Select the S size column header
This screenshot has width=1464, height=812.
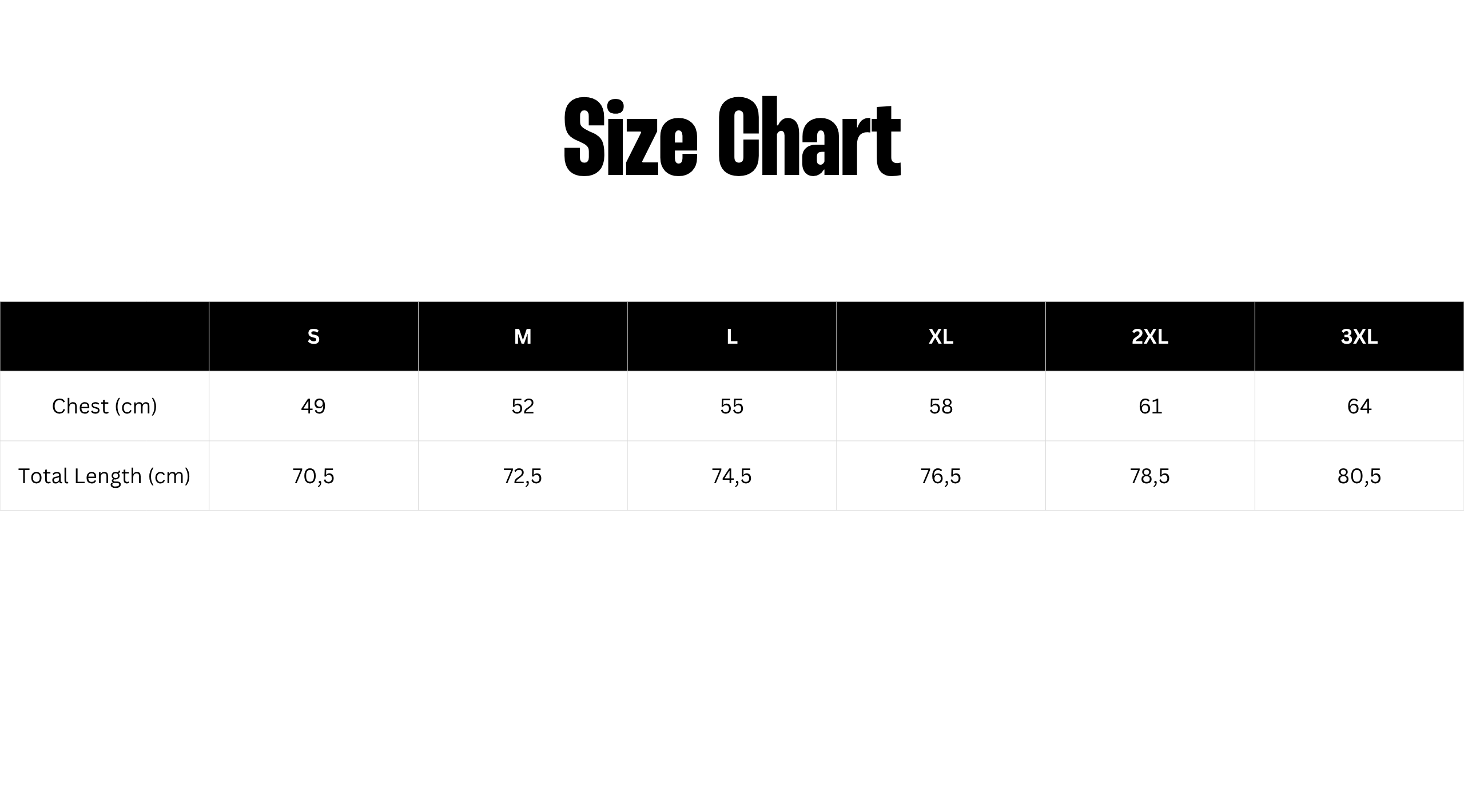(313, 337)
